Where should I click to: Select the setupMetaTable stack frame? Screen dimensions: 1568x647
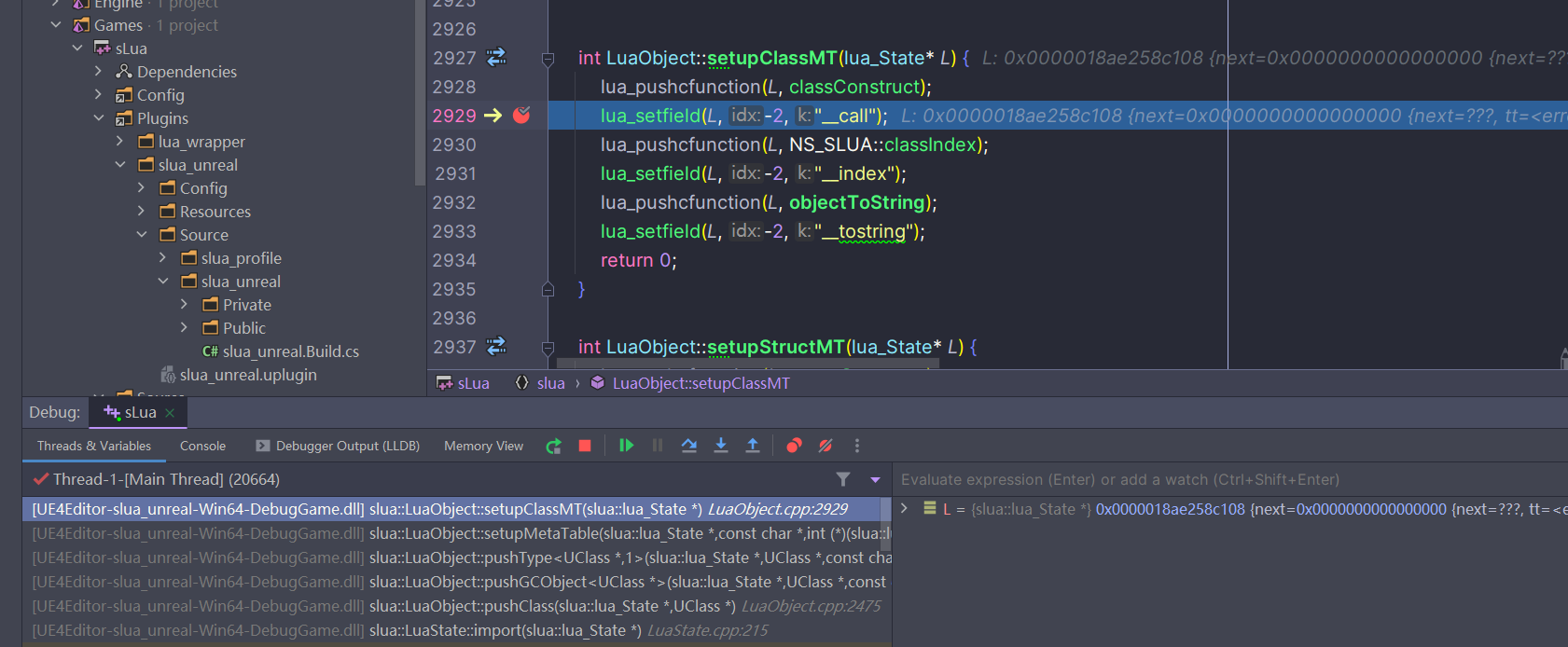(457, 533)
